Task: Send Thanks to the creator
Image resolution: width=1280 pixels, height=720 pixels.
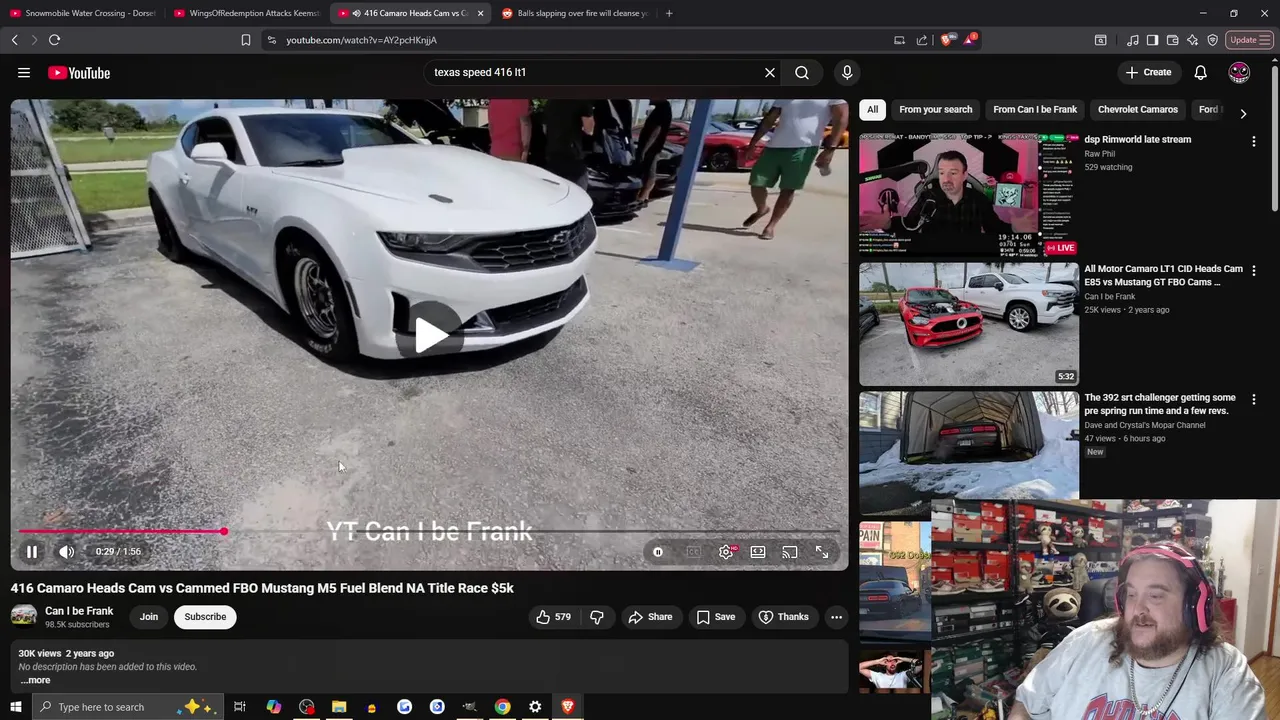Action: (x=784, y=617)
